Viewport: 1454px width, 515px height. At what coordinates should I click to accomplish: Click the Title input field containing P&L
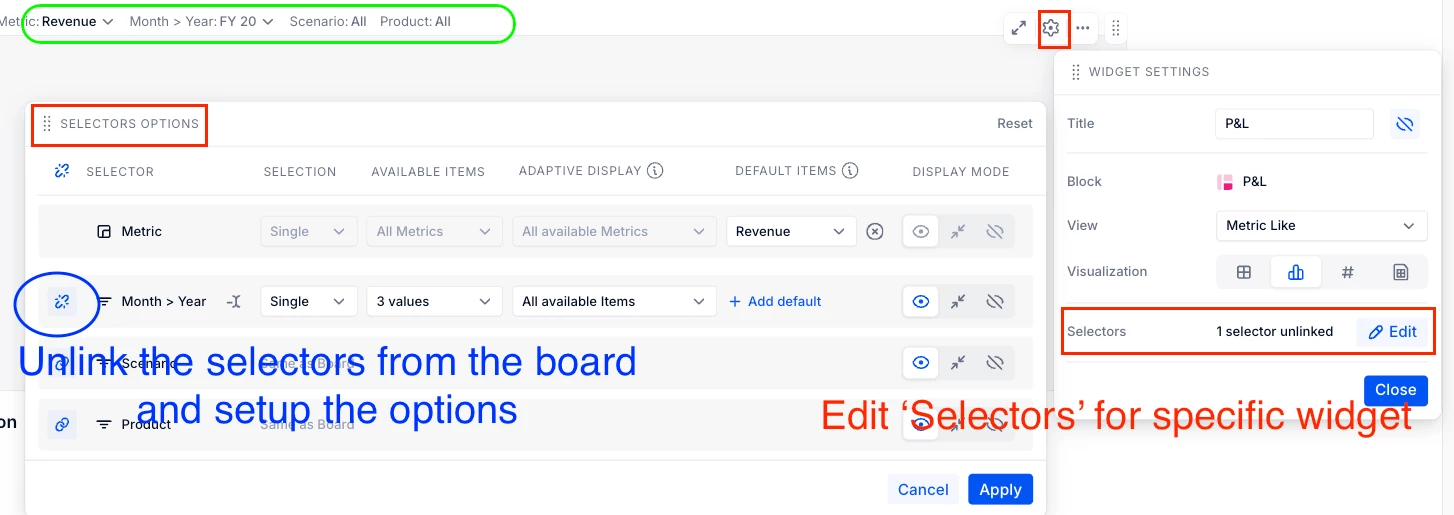tap(1294, 124)
